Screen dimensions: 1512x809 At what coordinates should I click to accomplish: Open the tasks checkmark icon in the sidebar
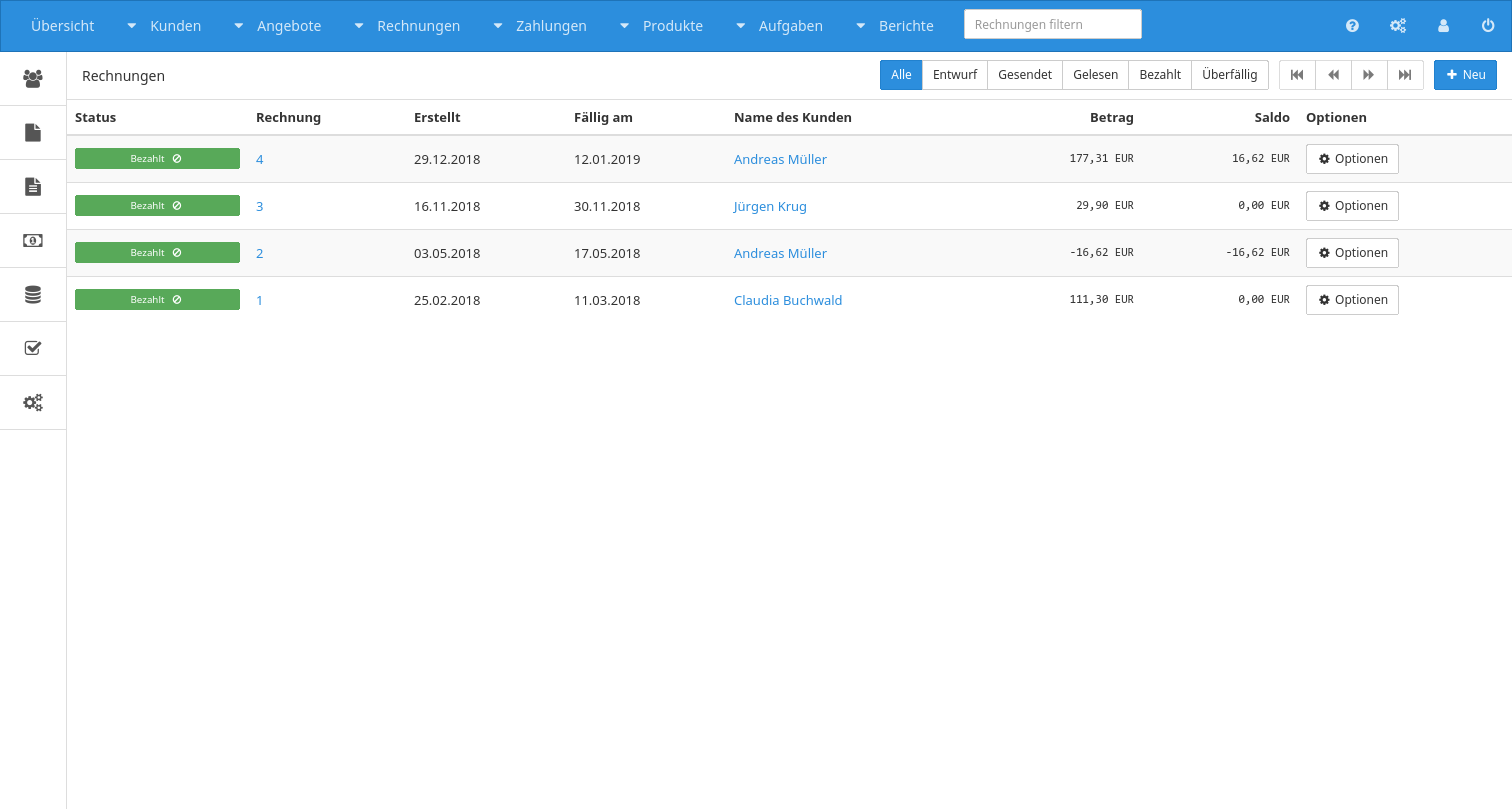pyautogui.click(x=33, y=348)
